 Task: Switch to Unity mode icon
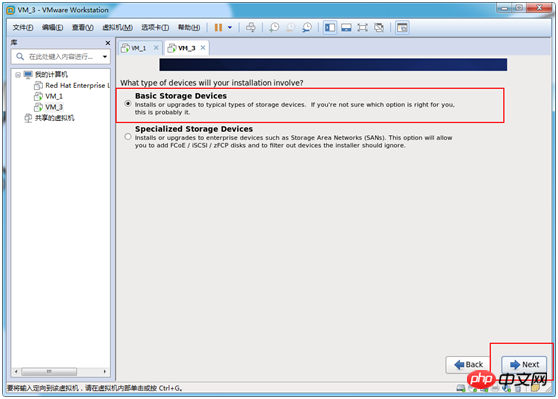point(379,27)
